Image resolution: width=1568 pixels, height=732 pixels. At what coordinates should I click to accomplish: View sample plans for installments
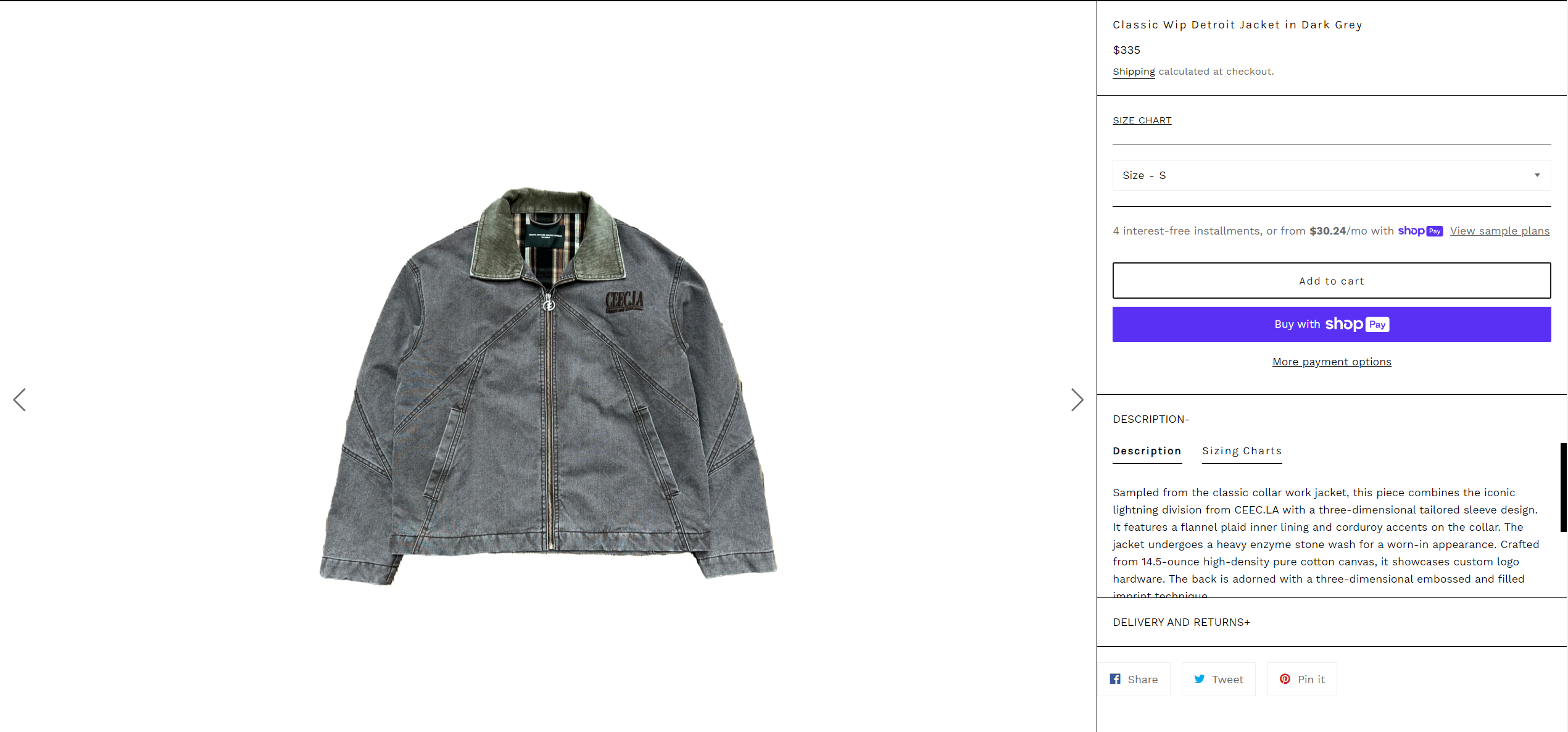point(1500,231)
